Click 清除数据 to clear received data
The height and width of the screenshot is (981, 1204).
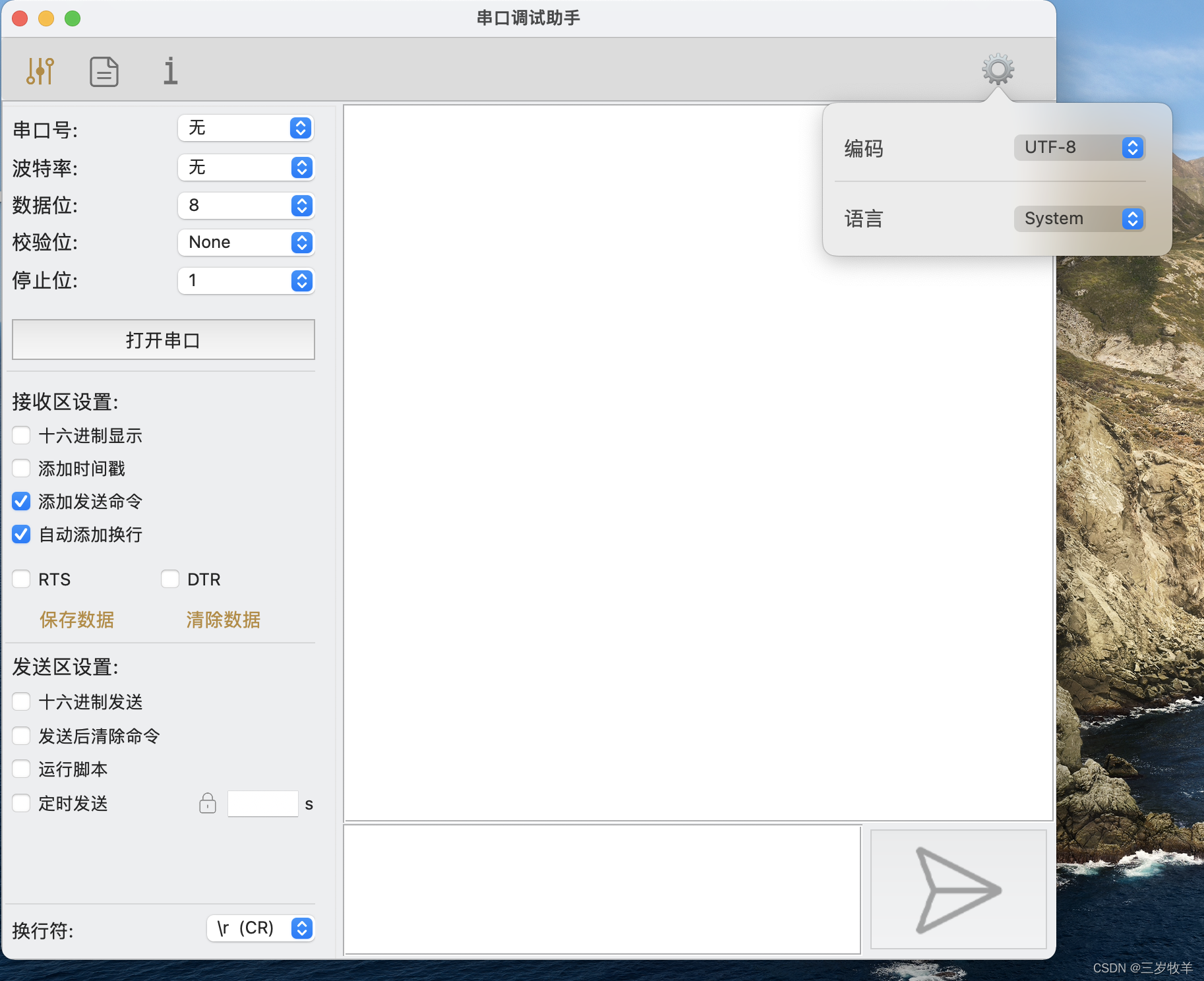(223, 620)
